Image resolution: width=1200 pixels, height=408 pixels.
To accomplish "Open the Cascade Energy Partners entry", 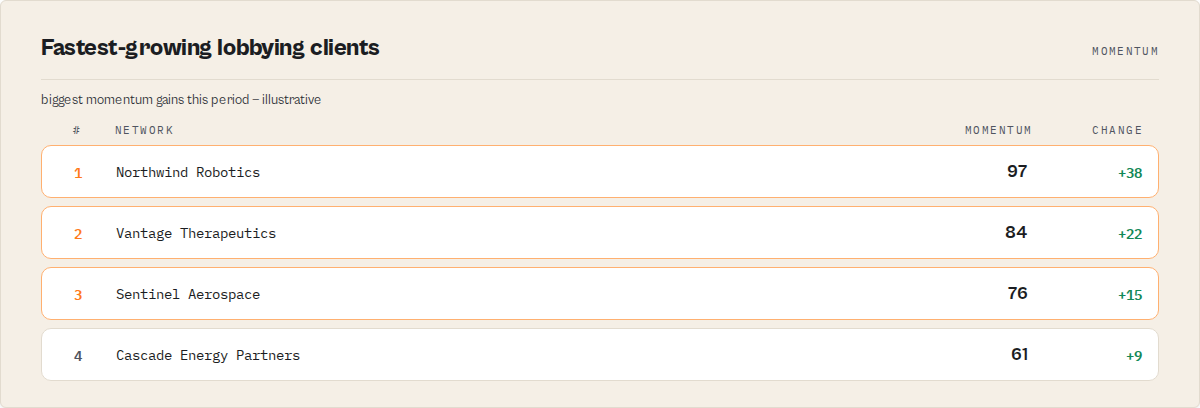I will coord(600,355).
